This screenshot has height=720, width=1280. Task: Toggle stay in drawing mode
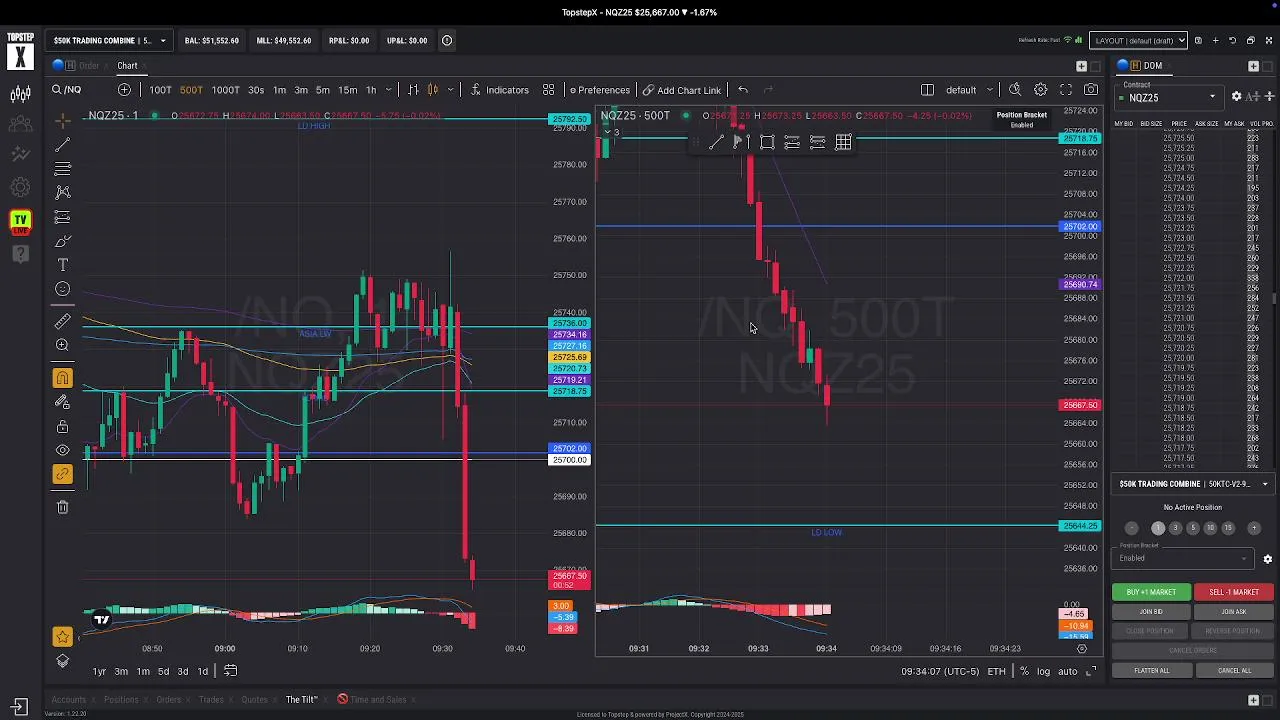[x=62, y=402]
